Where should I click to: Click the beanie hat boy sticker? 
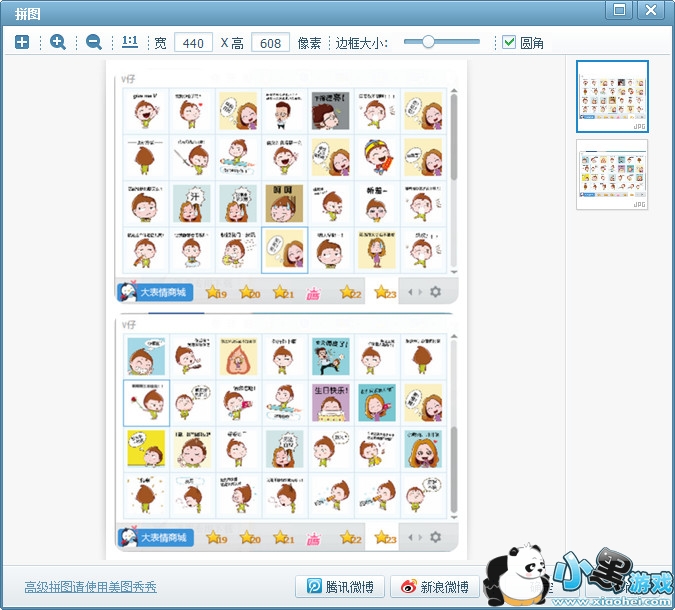click(x=377, y=157)
